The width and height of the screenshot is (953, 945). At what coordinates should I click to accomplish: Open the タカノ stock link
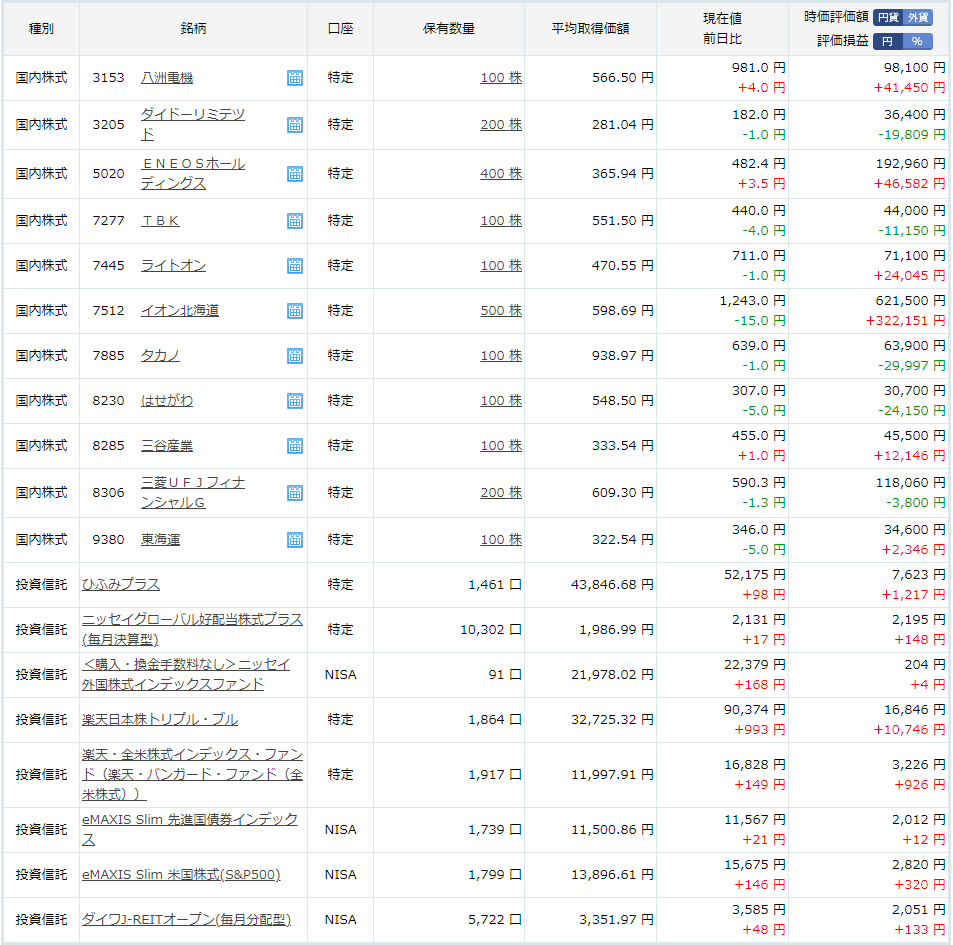click(x=160, y=356)
